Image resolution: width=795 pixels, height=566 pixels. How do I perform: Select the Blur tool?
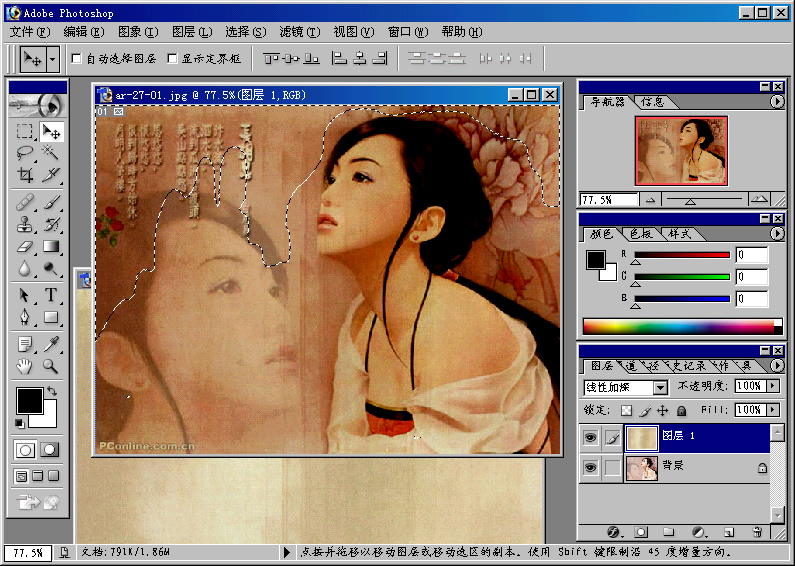click(x=24, y=268)
